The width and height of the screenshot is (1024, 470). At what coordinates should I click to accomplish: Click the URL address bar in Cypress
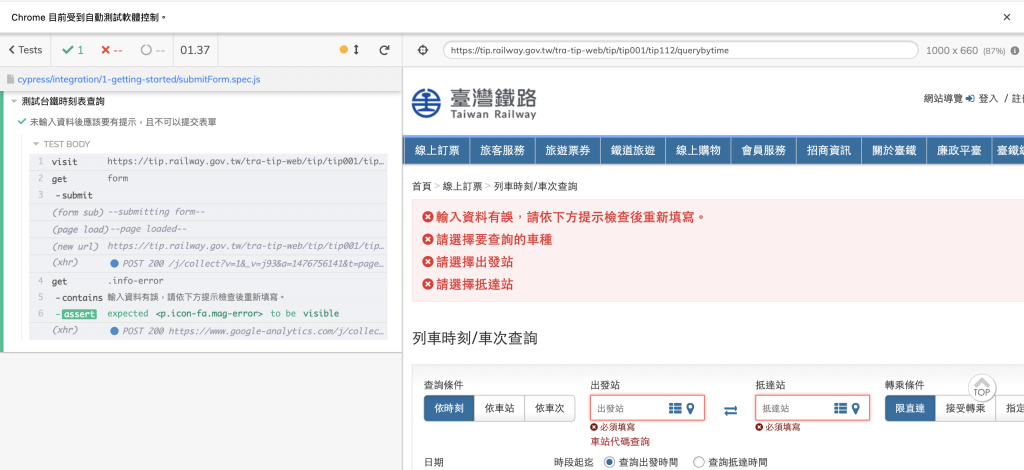pos(680,50)
